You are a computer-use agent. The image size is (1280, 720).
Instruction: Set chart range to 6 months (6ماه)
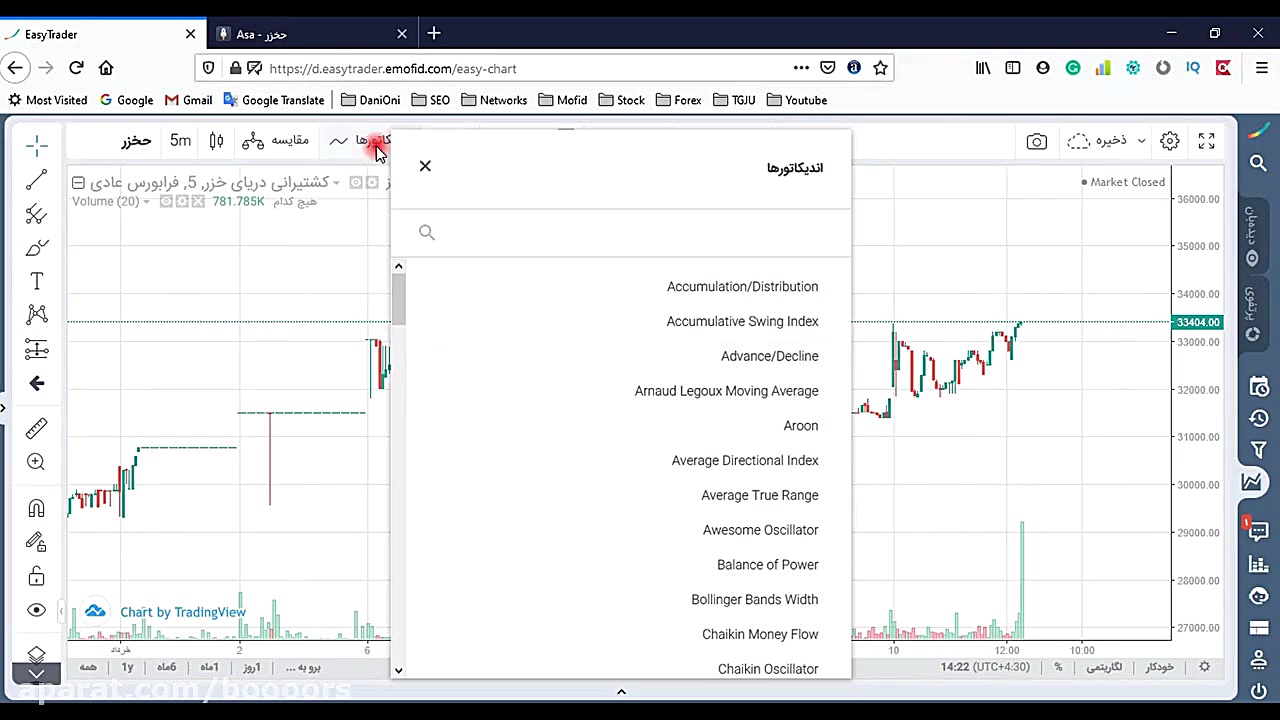tap(166, 667)
